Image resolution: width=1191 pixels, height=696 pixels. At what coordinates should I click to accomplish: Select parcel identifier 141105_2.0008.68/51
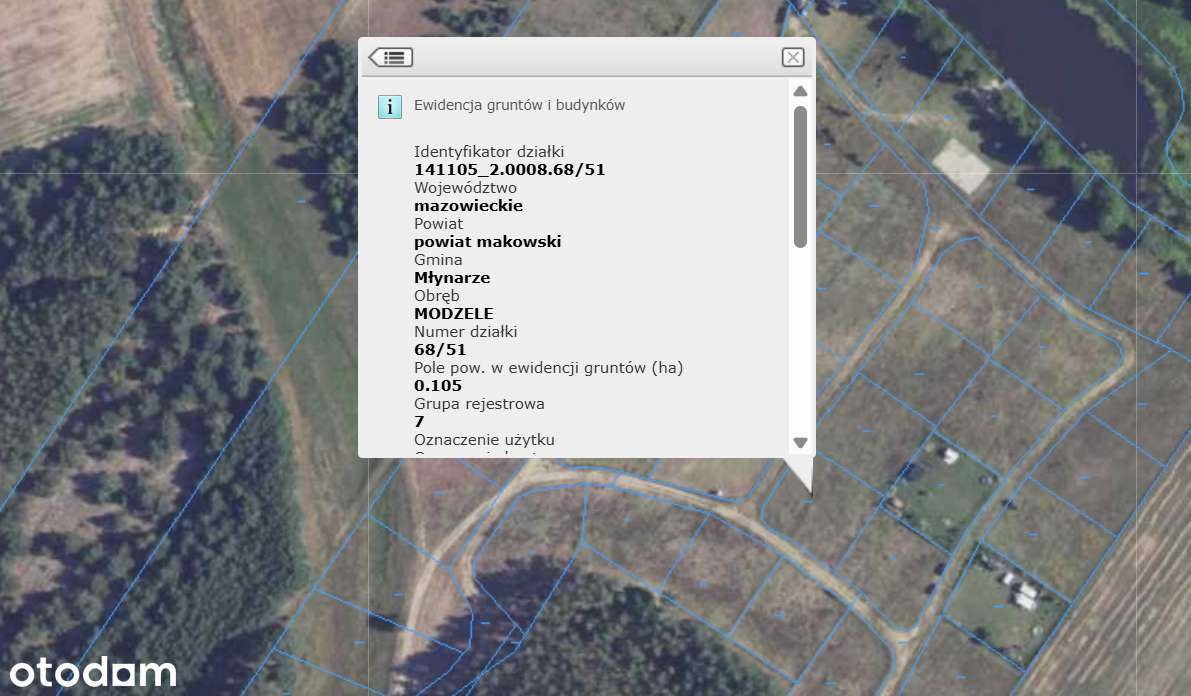(510, 169)
